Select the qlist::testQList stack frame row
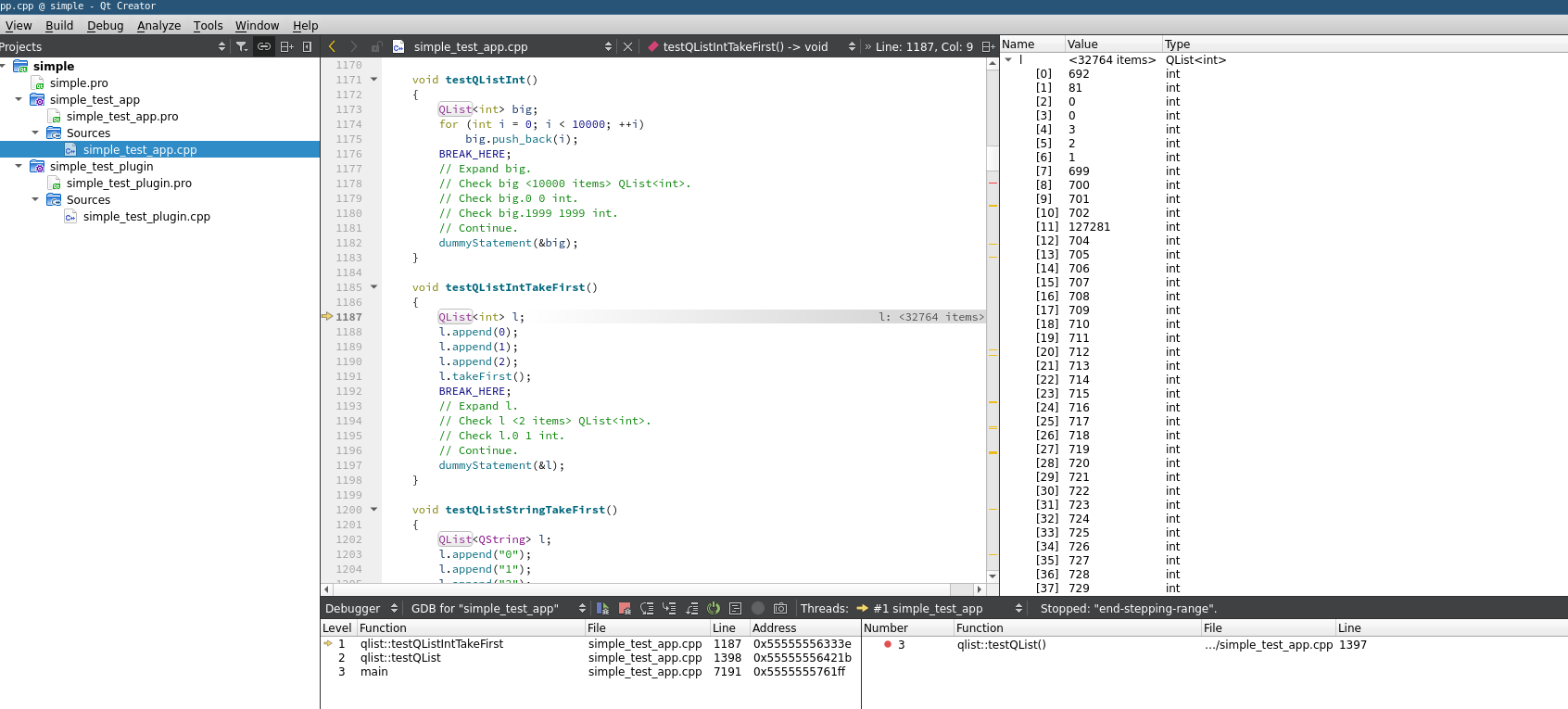Viewport: 1568px width, 709px height. pos(400,658)
